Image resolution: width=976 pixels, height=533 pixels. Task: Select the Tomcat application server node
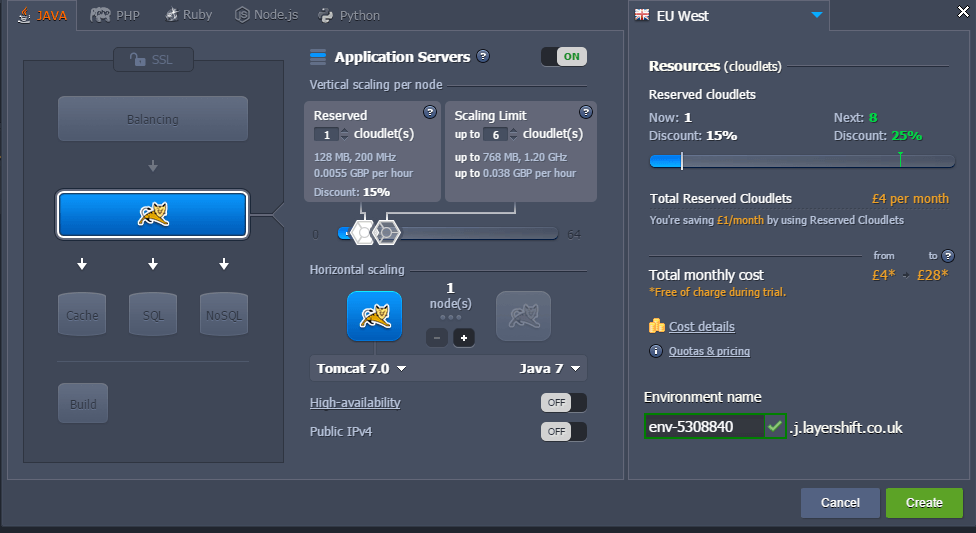tap(152, 214)
